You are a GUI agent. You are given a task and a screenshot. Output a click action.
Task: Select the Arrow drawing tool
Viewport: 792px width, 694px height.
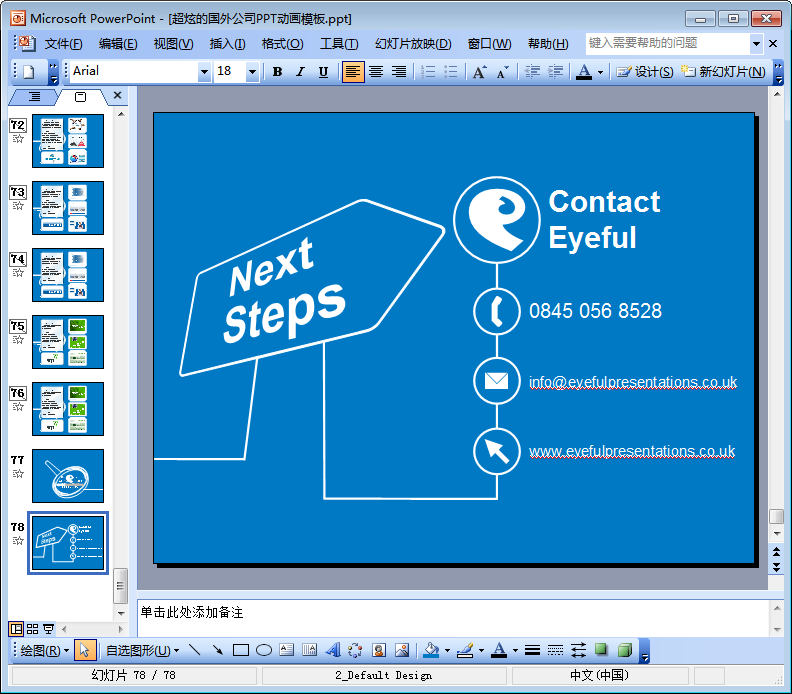click(x=218, y=650)
